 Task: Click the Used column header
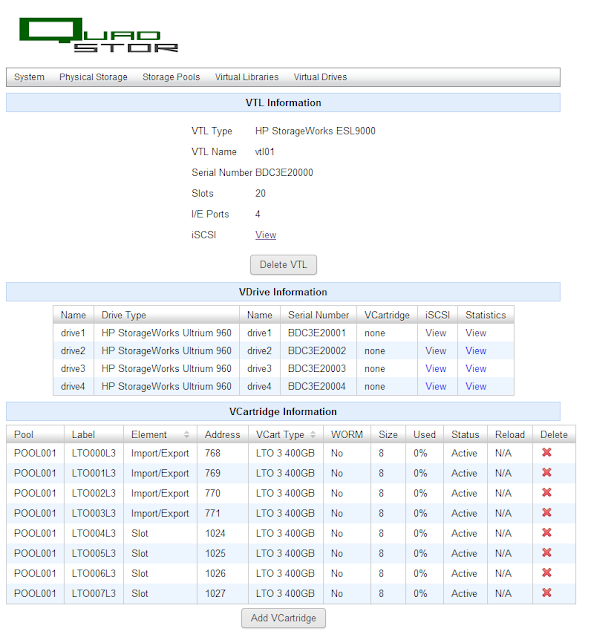pos(424,435)
